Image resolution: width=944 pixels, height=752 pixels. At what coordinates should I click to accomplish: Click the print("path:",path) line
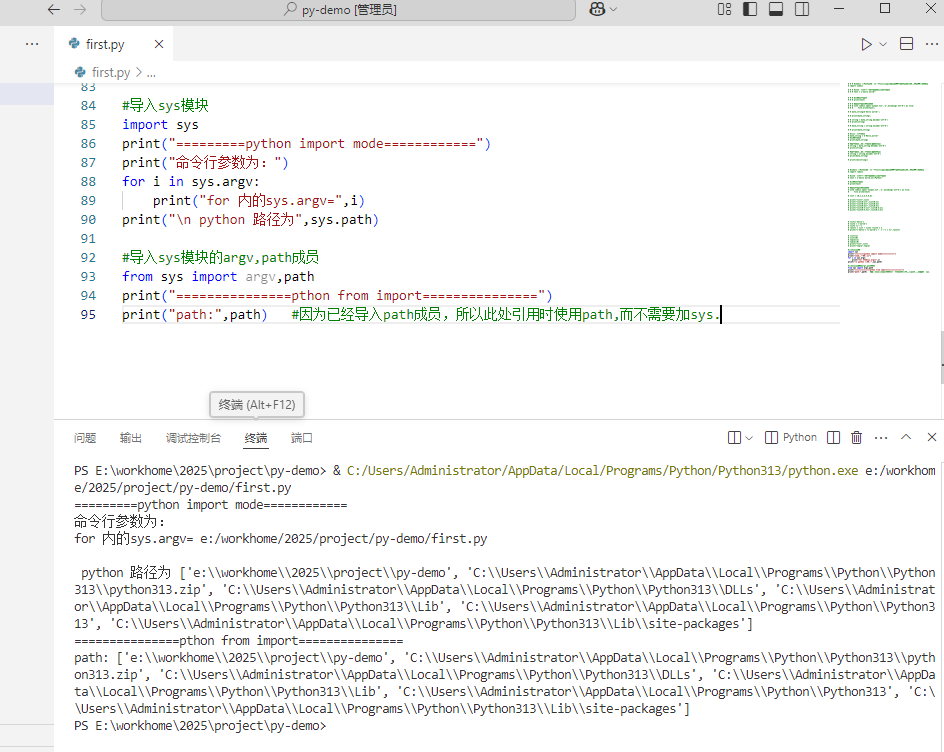point(194,314)
